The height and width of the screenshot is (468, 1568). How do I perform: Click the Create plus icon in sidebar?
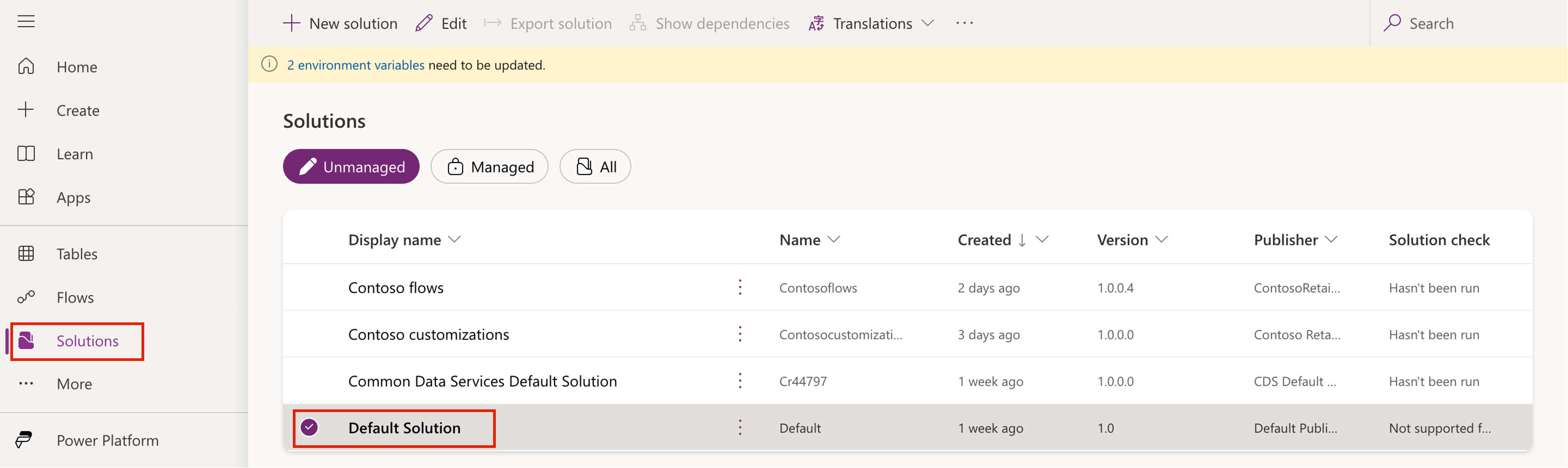point(26,110)
